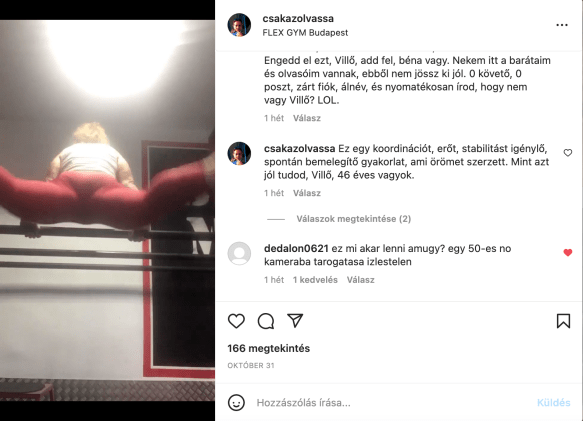
Task: Open the comment bubble icon
Action: click(266, 321)
